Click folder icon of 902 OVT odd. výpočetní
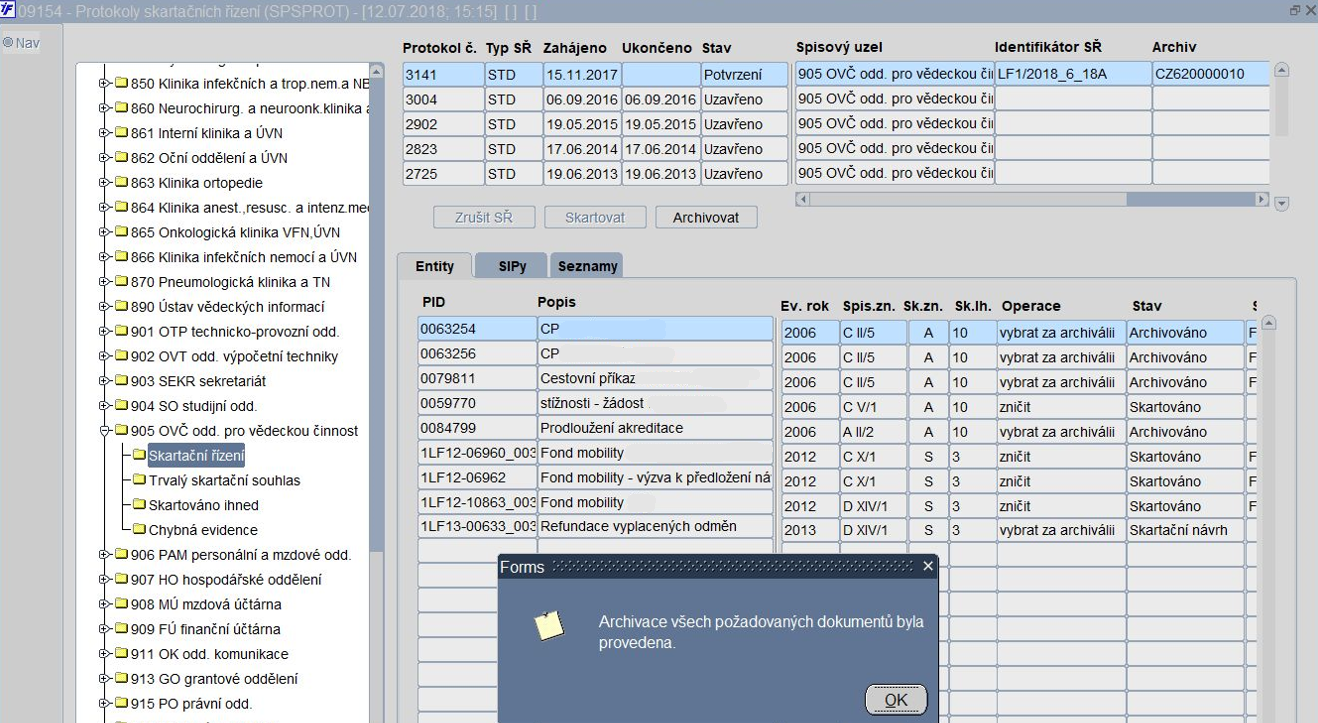 coord(120,356)
